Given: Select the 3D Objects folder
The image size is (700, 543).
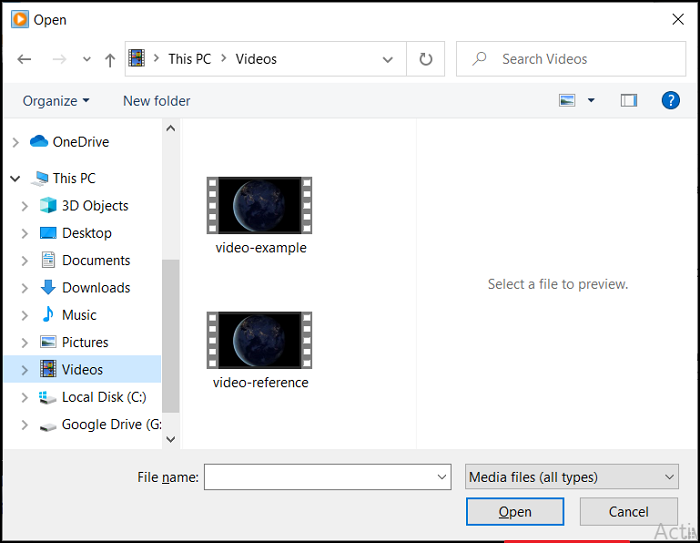Looking at the screenshot, I should (95, 206).
